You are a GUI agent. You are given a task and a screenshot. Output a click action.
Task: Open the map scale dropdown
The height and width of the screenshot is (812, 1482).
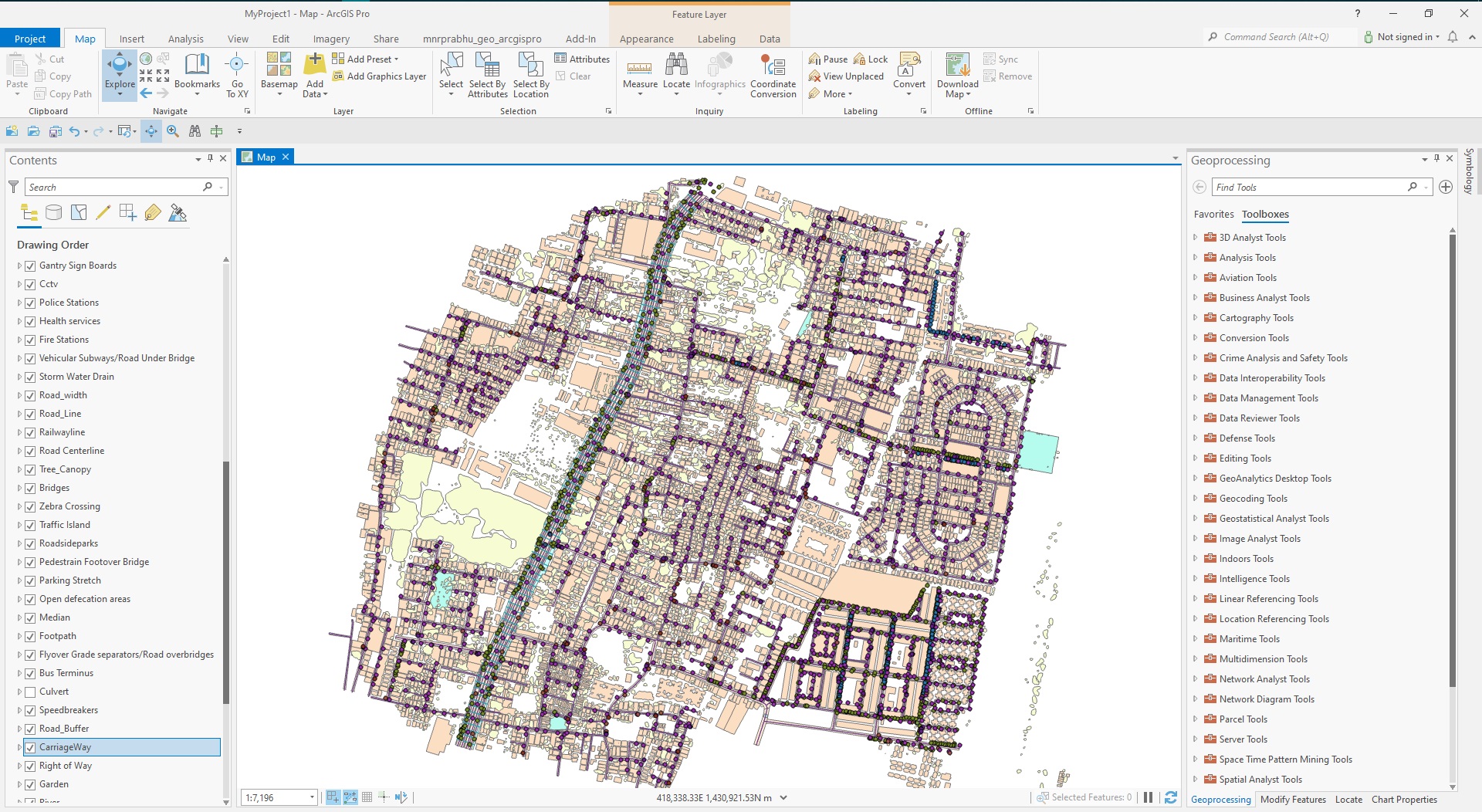point(312,797)
